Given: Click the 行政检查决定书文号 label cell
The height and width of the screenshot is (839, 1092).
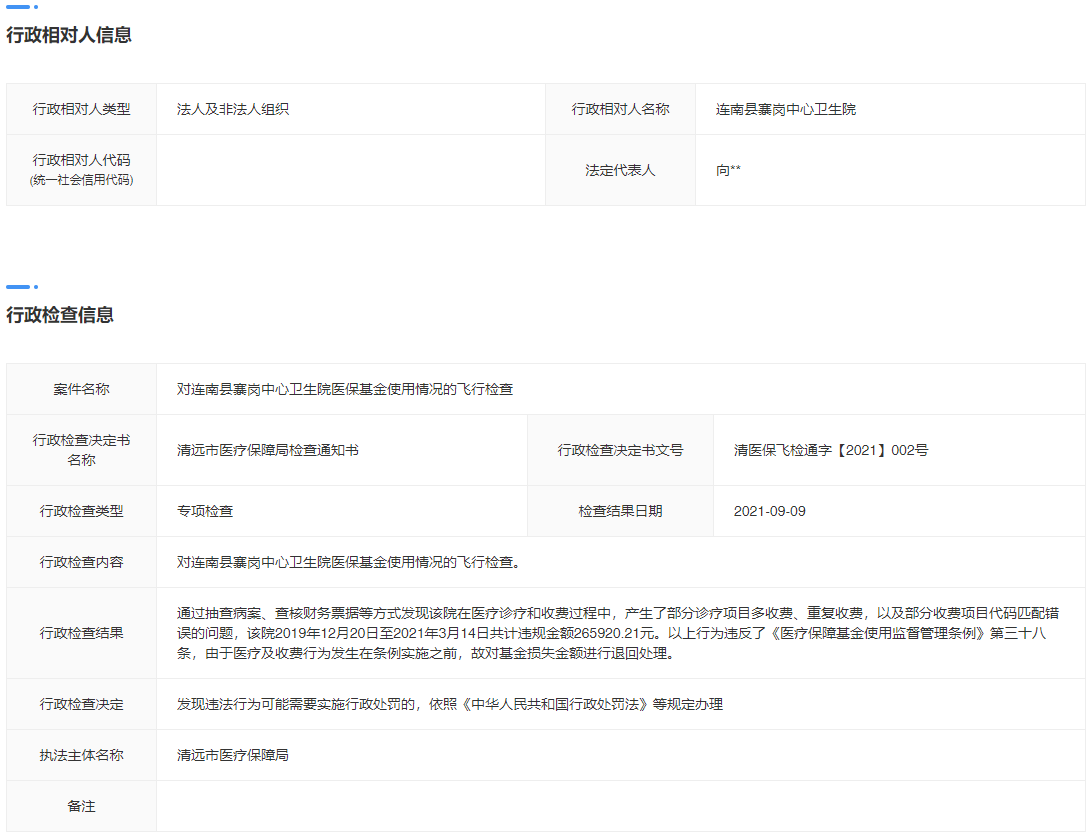Looking at the screenshot, I should (x=620, y=450).
